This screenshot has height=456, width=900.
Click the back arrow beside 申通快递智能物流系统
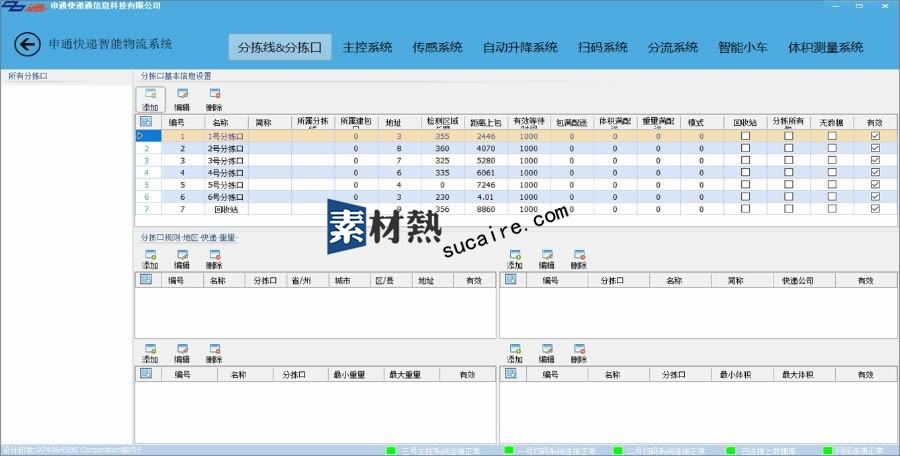tap(27, 45)
